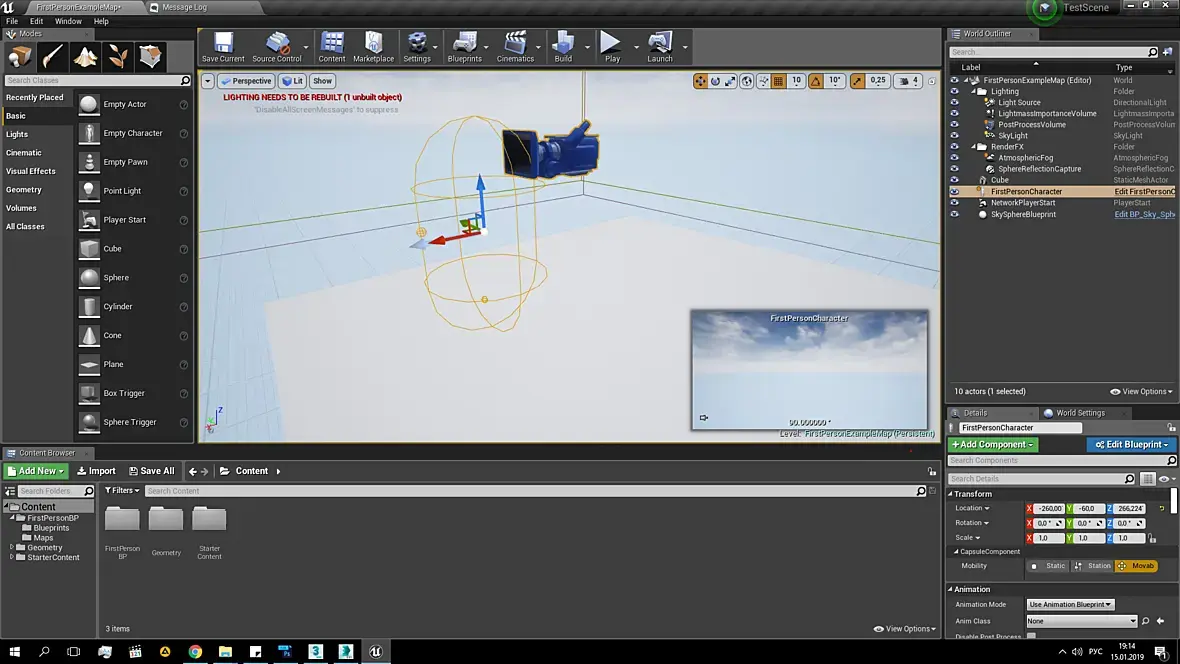The height and width of the screenshot is (664, 1180).
Task: Click the Search Classes input field
Action: pyautogui.click(x=92, y=80)
